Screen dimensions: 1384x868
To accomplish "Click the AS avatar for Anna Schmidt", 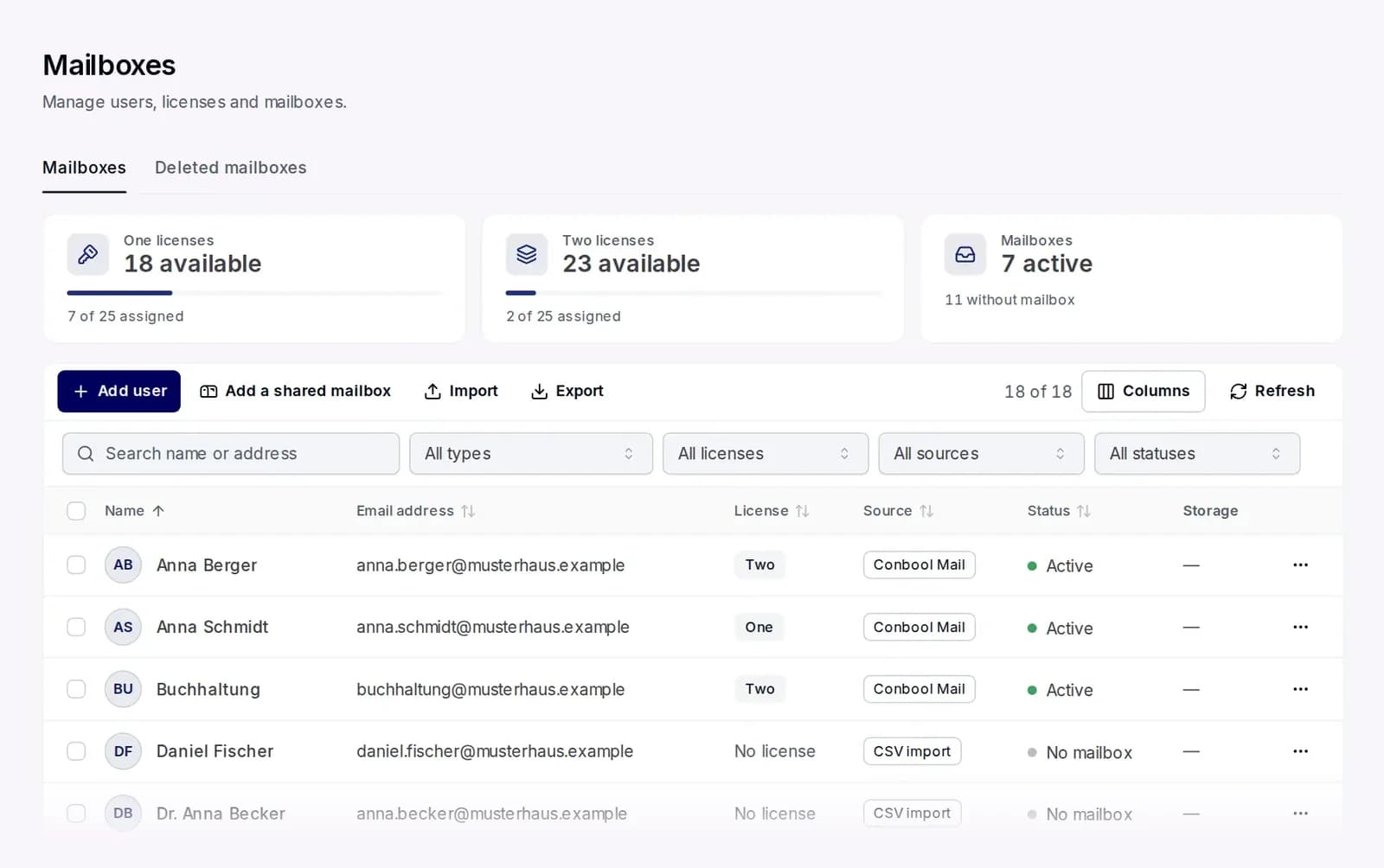I will 123,627.
